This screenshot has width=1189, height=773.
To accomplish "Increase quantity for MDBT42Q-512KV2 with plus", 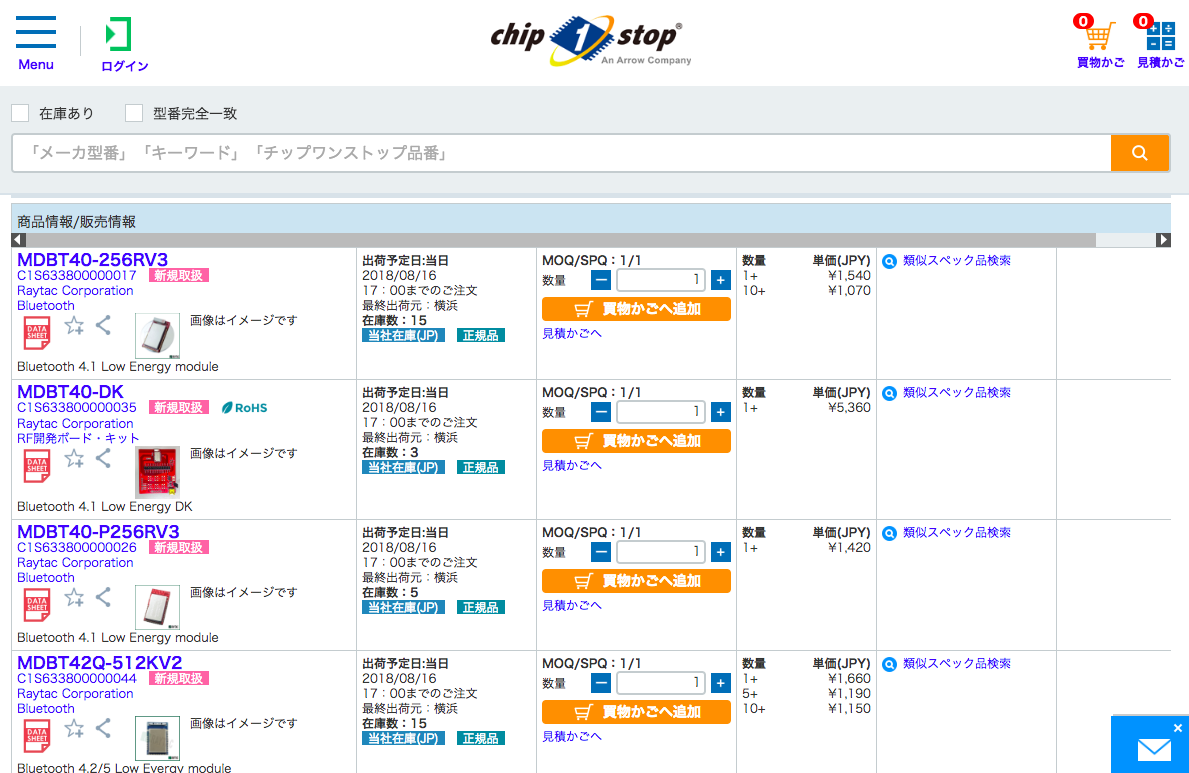I will click(720, 684).
